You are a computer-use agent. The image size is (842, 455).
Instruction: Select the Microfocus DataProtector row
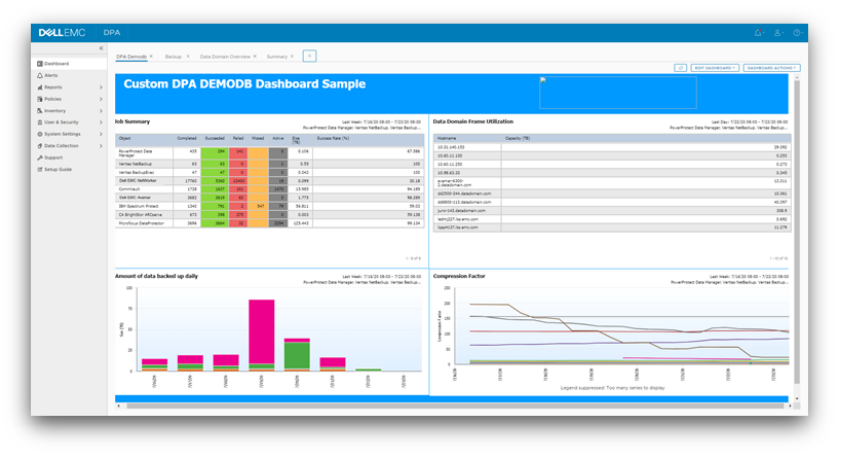(269, 223)
